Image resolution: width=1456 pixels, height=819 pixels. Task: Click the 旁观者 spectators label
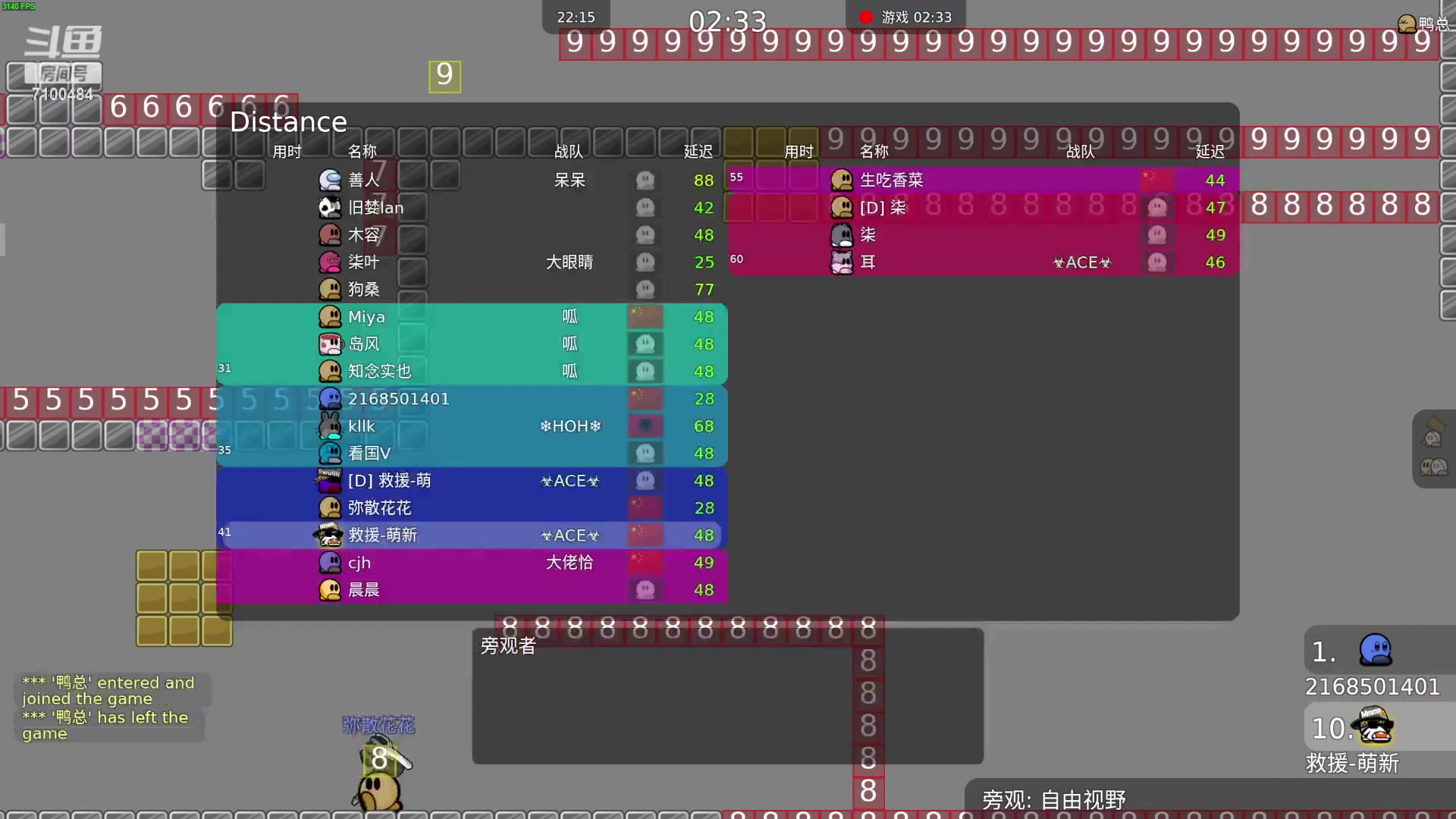(x=508, y=645)
